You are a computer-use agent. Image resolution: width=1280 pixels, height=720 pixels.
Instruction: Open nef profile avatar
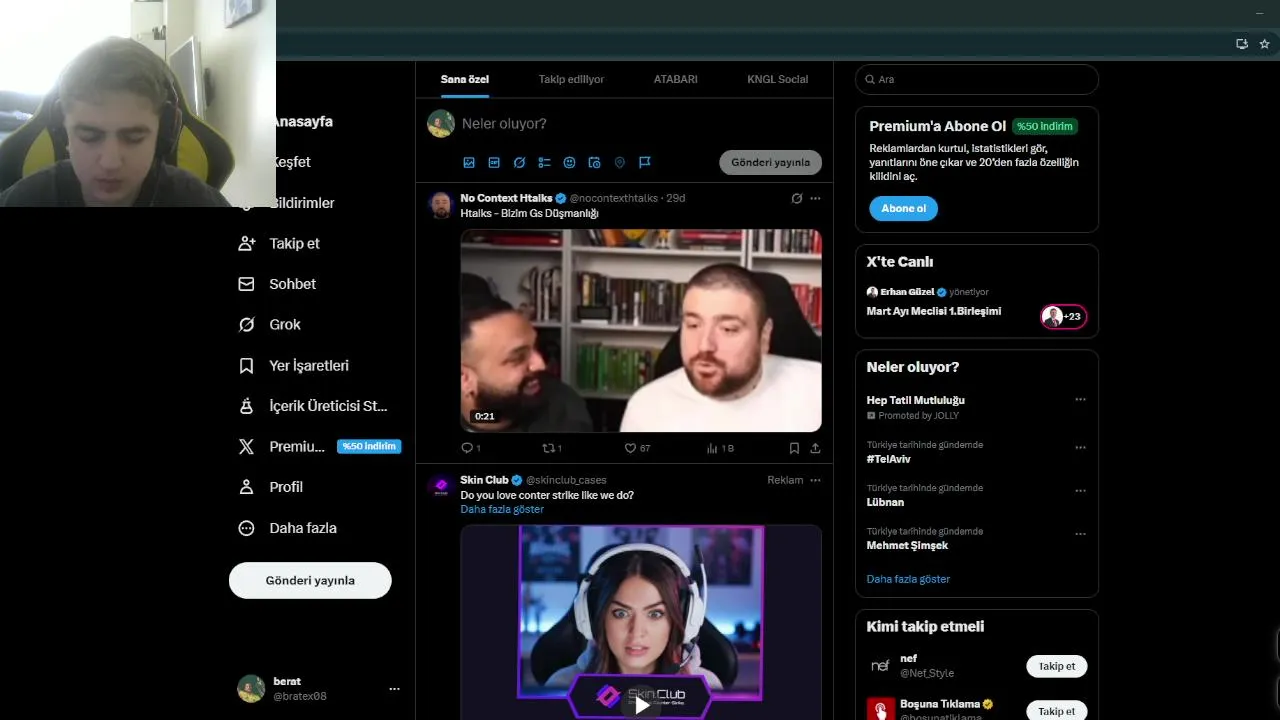881,666
